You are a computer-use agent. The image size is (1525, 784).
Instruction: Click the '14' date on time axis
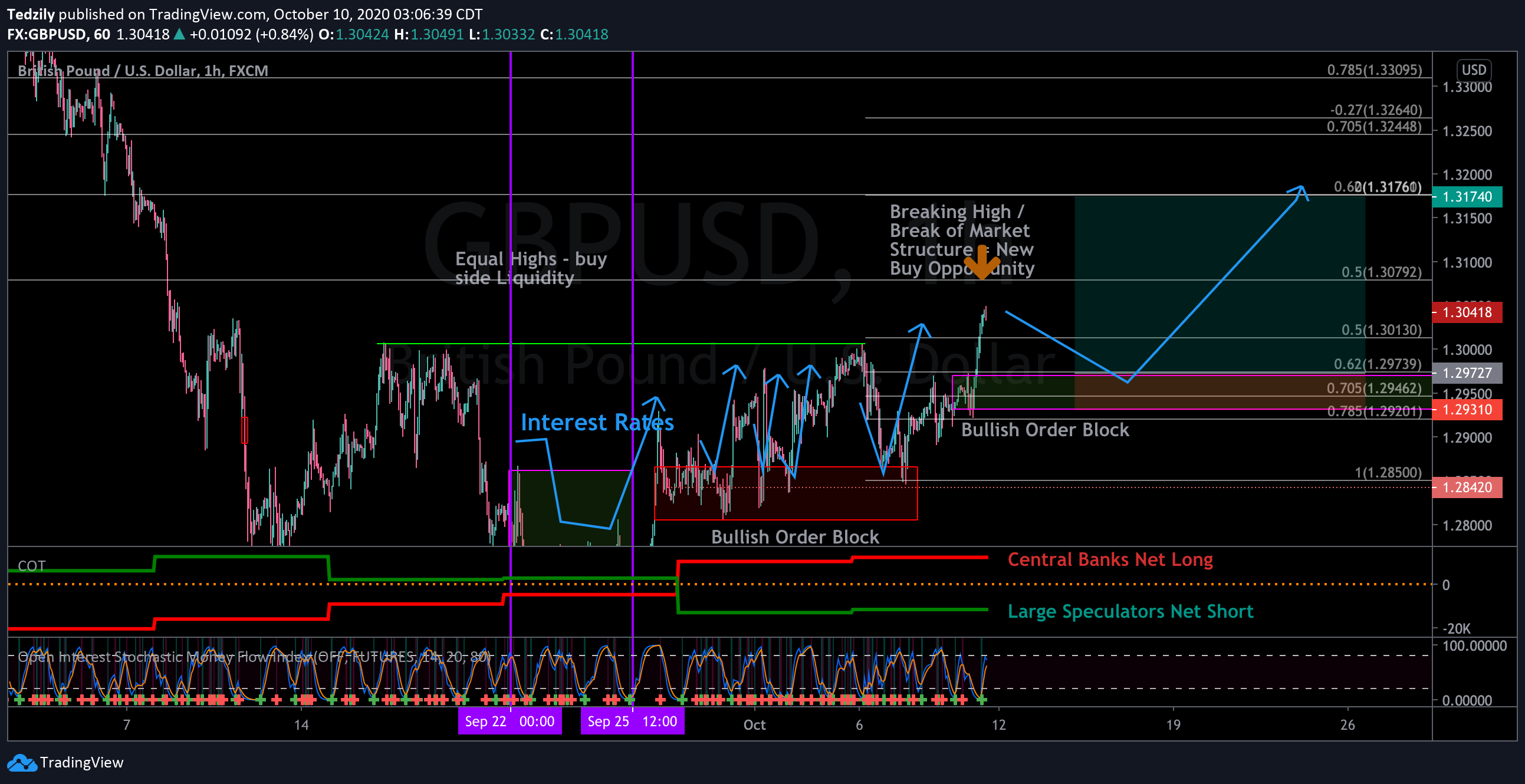(x=301, y=725)
